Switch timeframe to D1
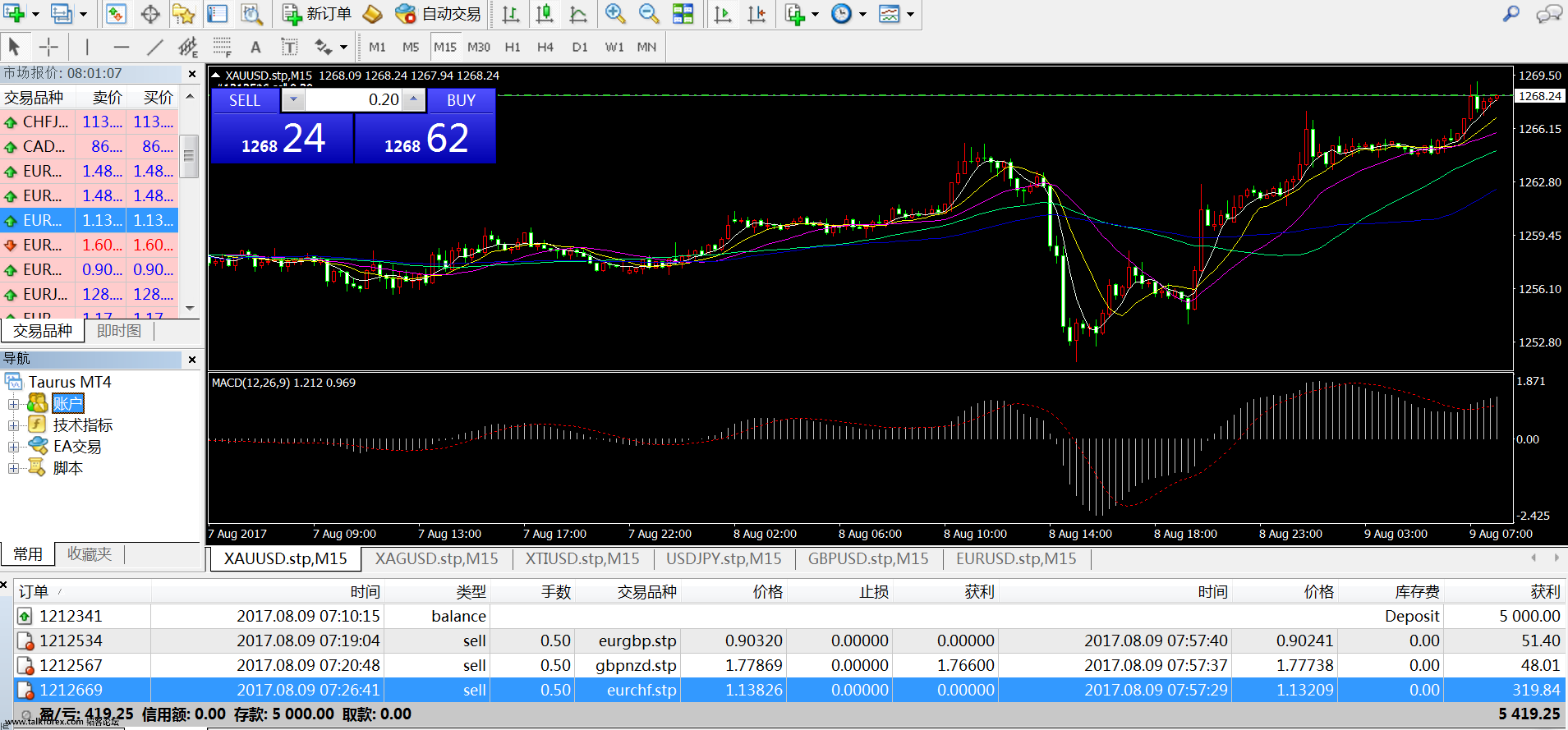 coord(580,47)
